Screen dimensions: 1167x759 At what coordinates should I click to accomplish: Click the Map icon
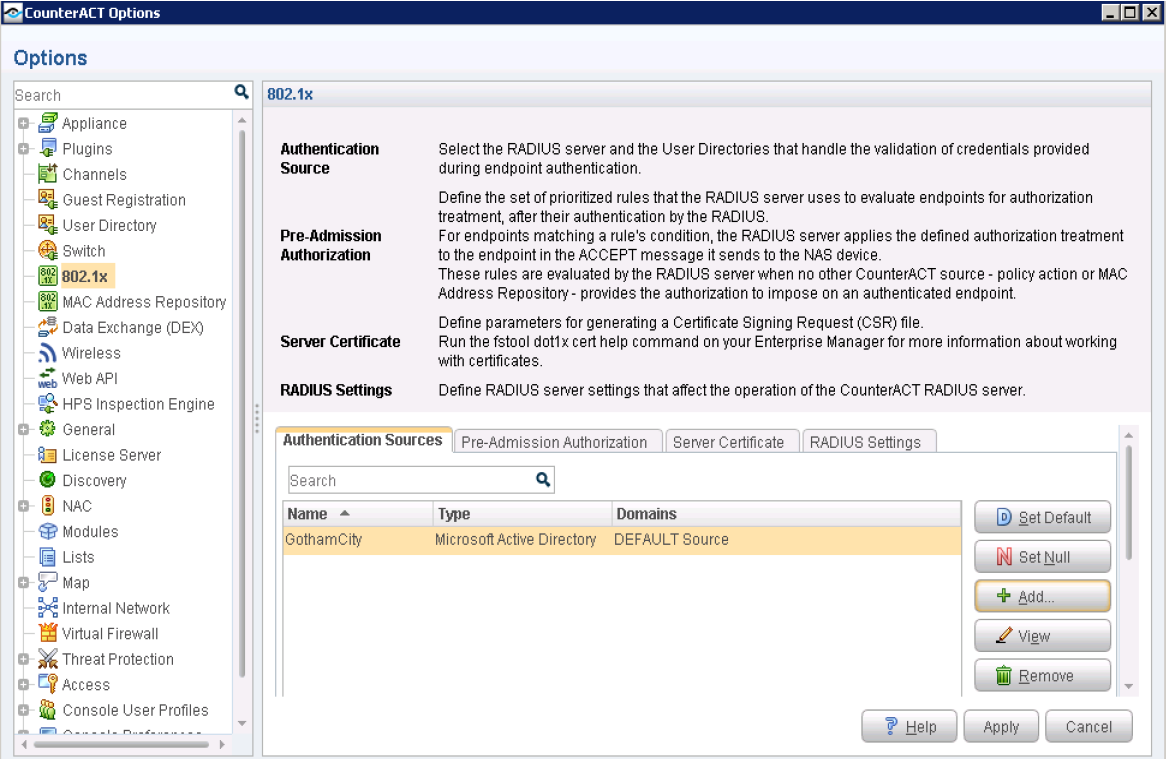coord(48,583)
